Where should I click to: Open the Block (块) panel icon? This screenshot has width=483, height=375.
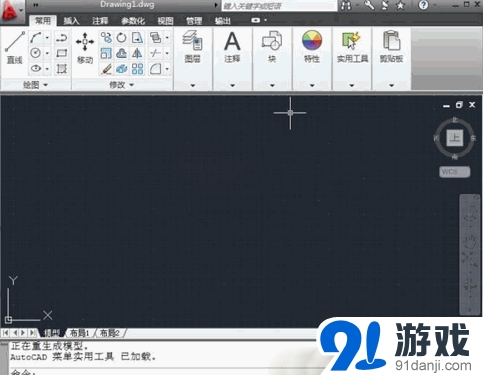[x=272, y=47]
